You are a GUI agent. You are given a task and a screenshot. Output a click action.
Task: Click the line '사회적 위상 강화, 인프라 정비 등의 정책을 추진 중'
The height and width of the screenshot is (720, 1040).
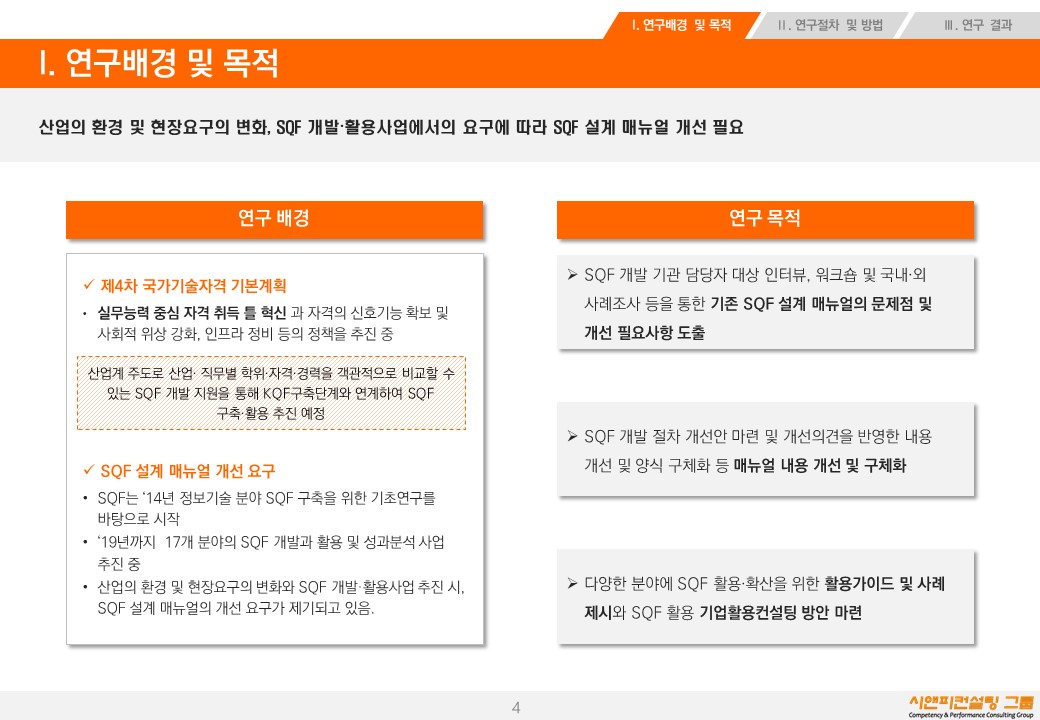point(245,333)
